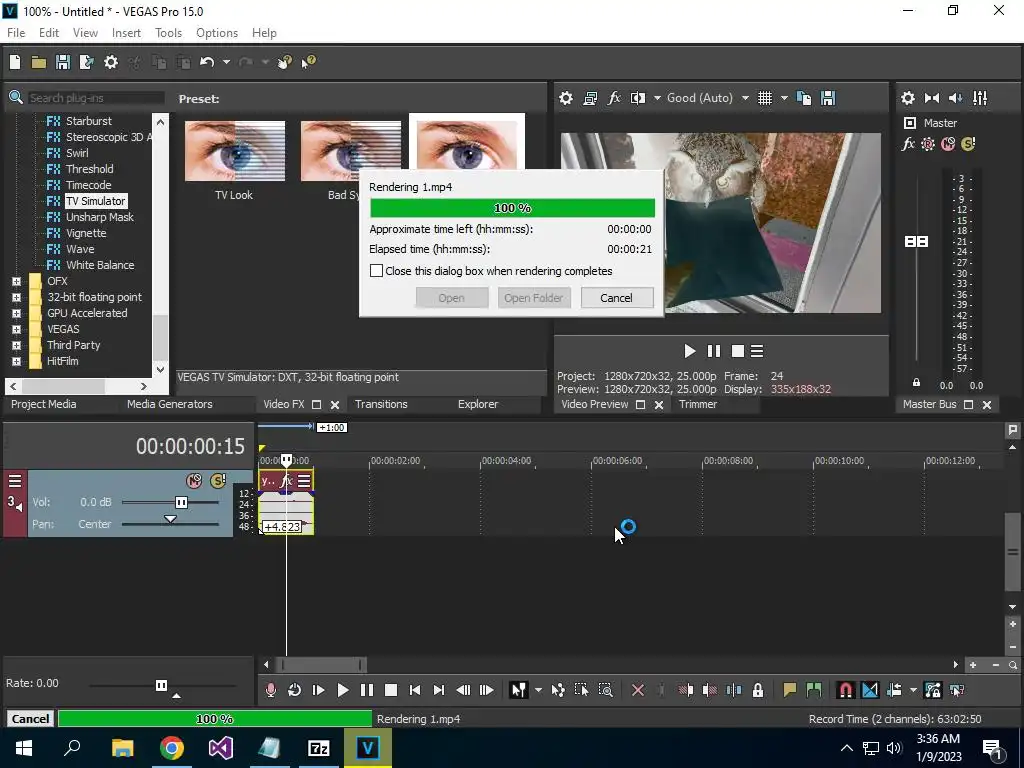The image size is (1024, 768).
Task: Toggle Master bus Solo icon
Action: click(968, 144)
